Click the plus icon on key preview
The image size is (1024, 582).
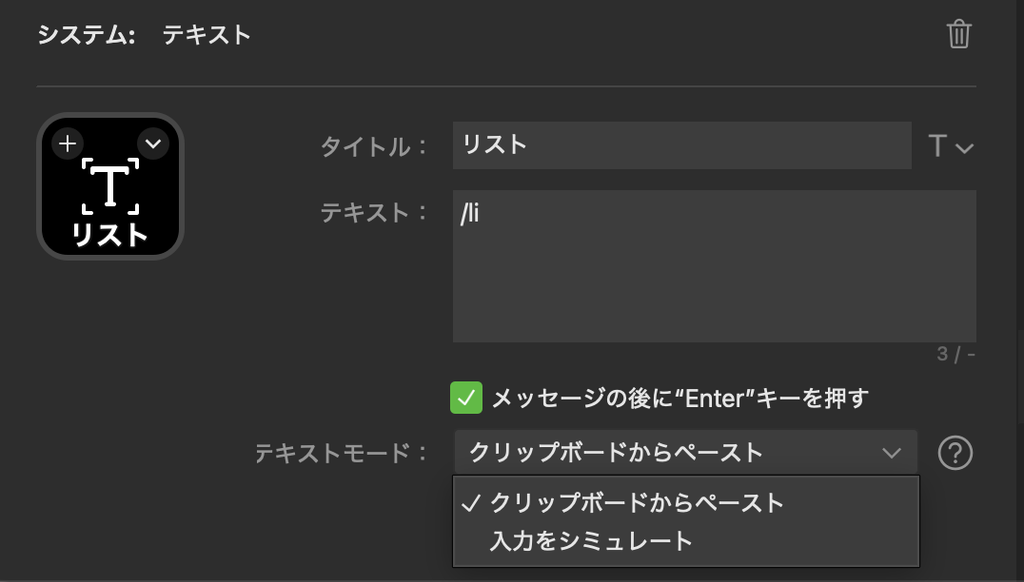[x=67, y=144]
